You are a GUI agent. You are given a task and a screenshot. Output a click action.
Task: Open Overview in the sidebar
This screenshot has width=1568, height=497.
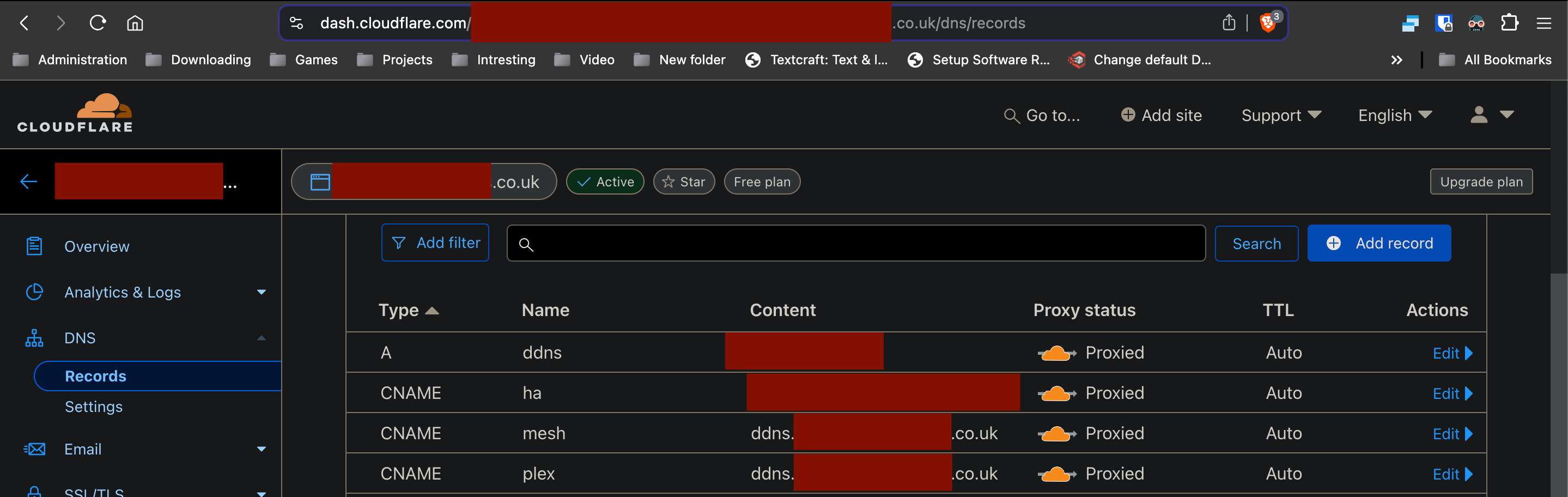point(97,247)
